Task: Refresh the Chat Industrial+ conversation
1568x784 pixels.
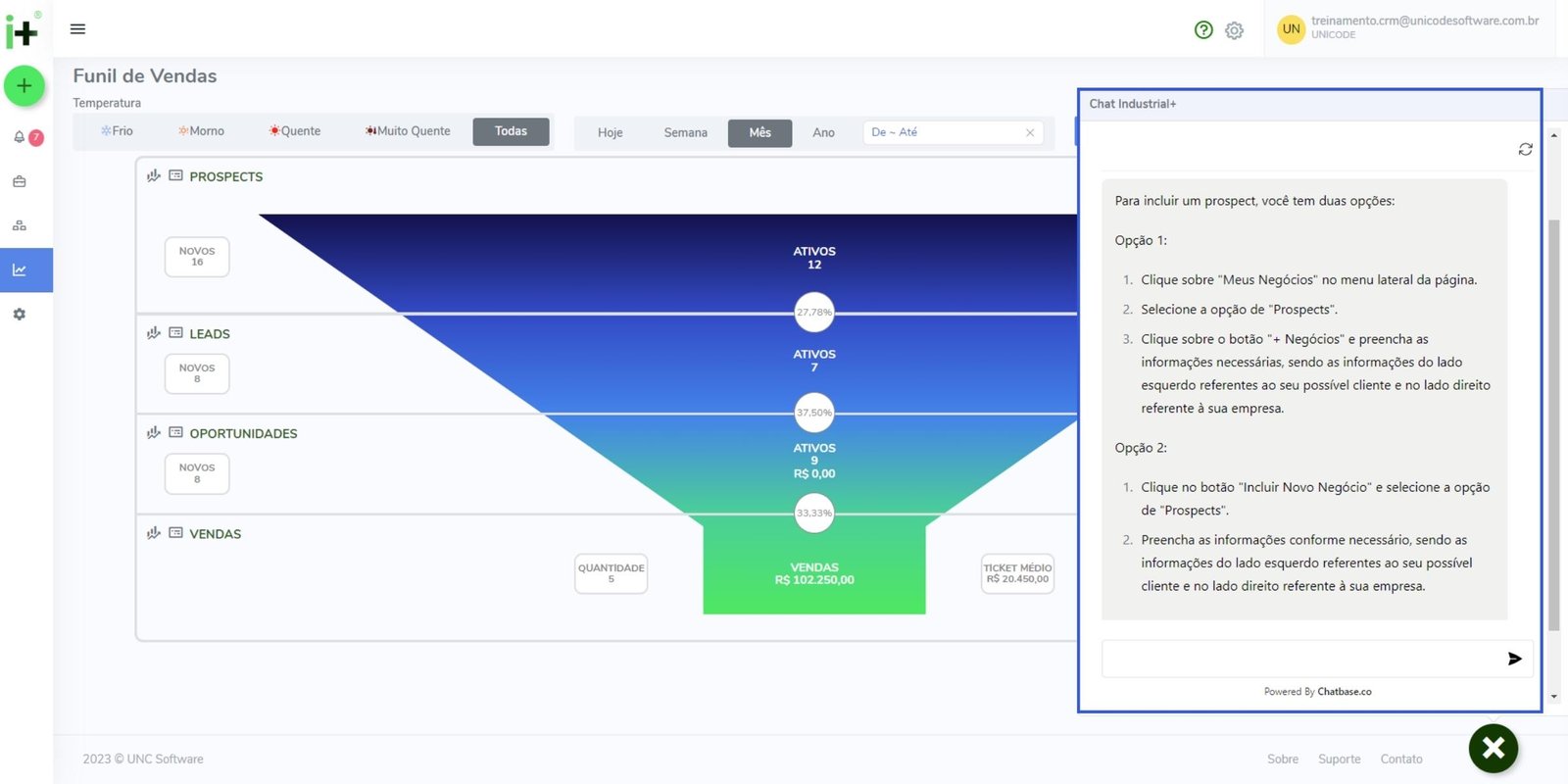Action: point(1525,149)
